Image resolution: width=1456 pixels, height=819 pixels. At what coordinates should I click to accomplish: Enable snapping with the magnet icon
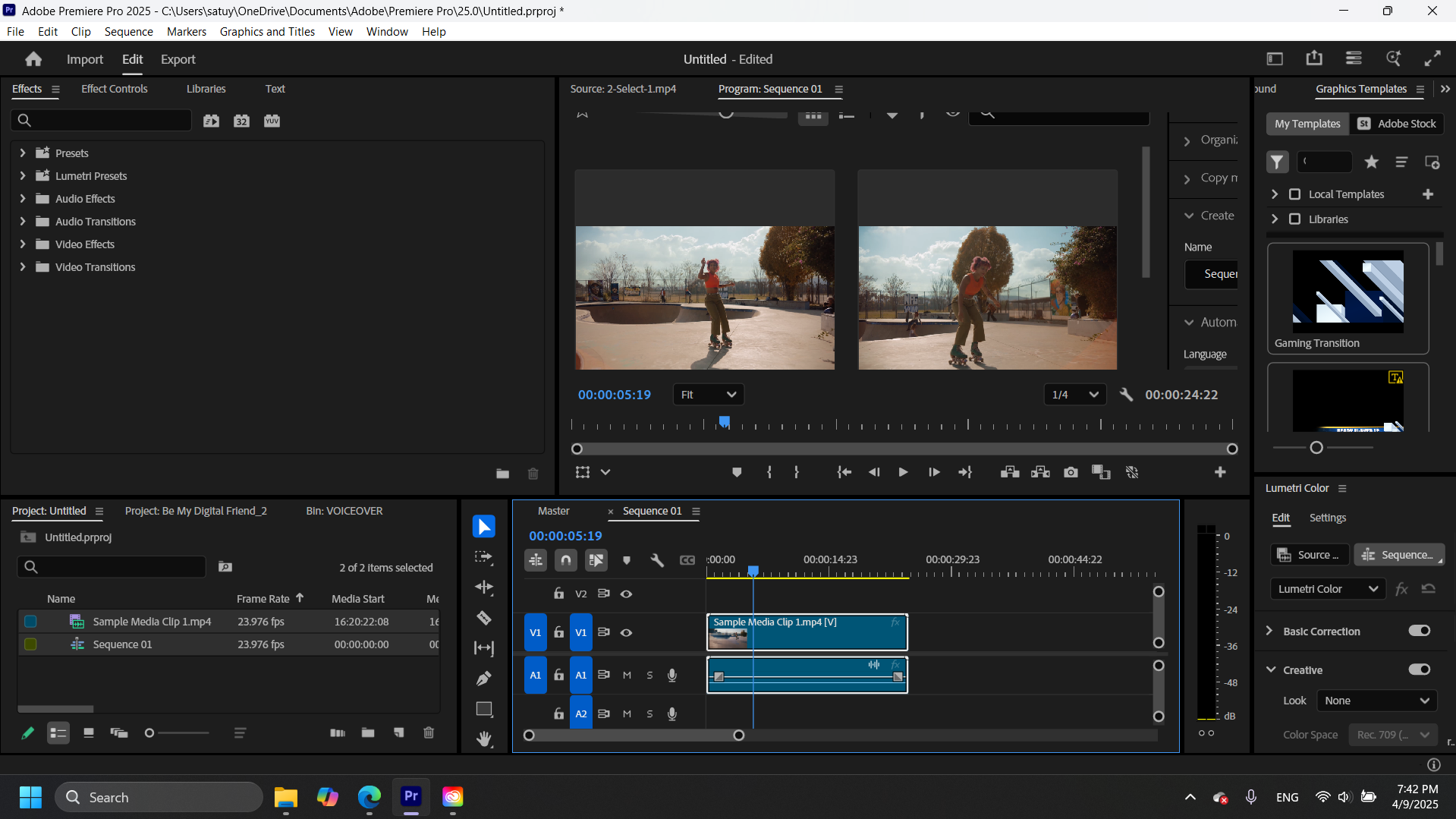(565, 560)
